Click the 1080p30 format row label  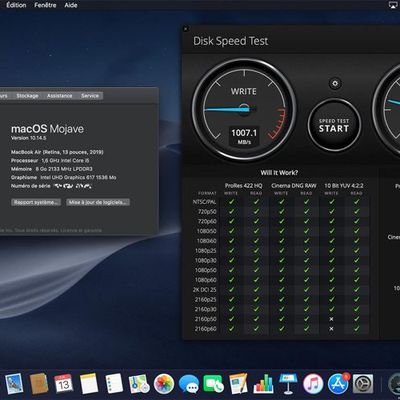[206, 260]
